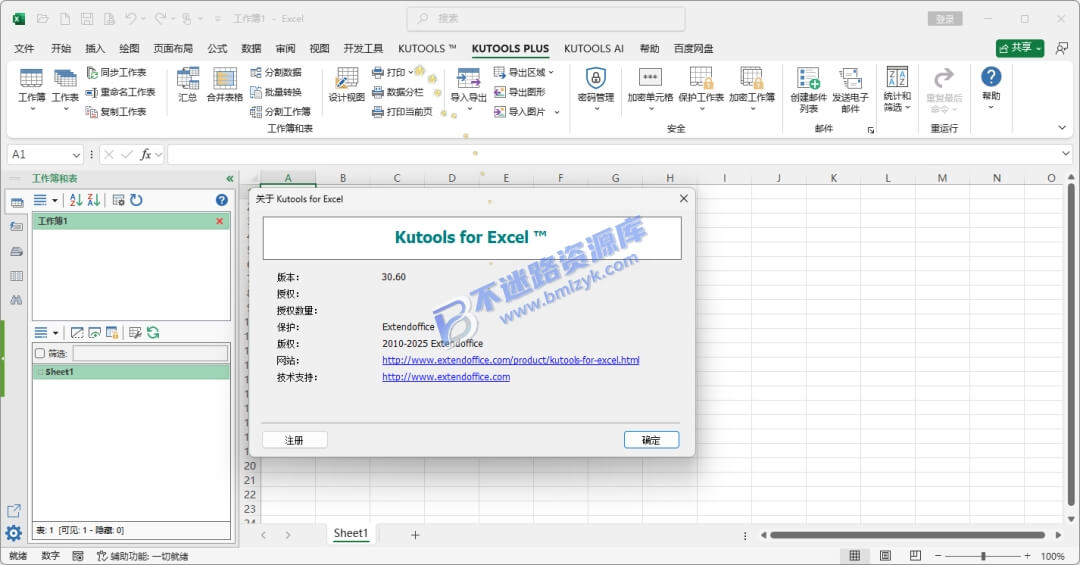This screenshot has height=565, width=1080.
Task: Click 批量转换 in the ribbon
Action: (276, 92)
